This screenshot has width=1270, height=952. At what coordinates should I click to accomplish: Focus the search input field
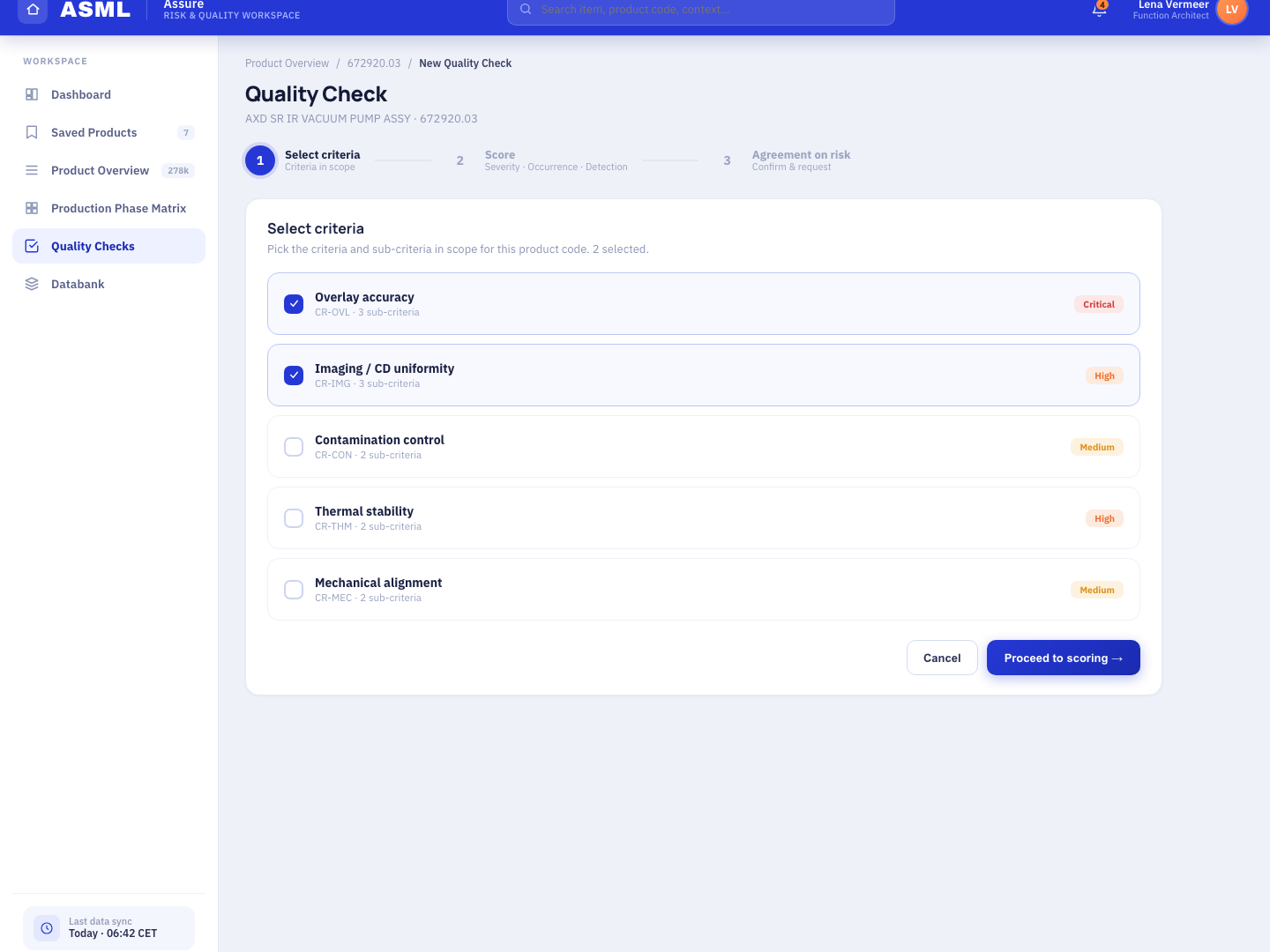[701, 10]
